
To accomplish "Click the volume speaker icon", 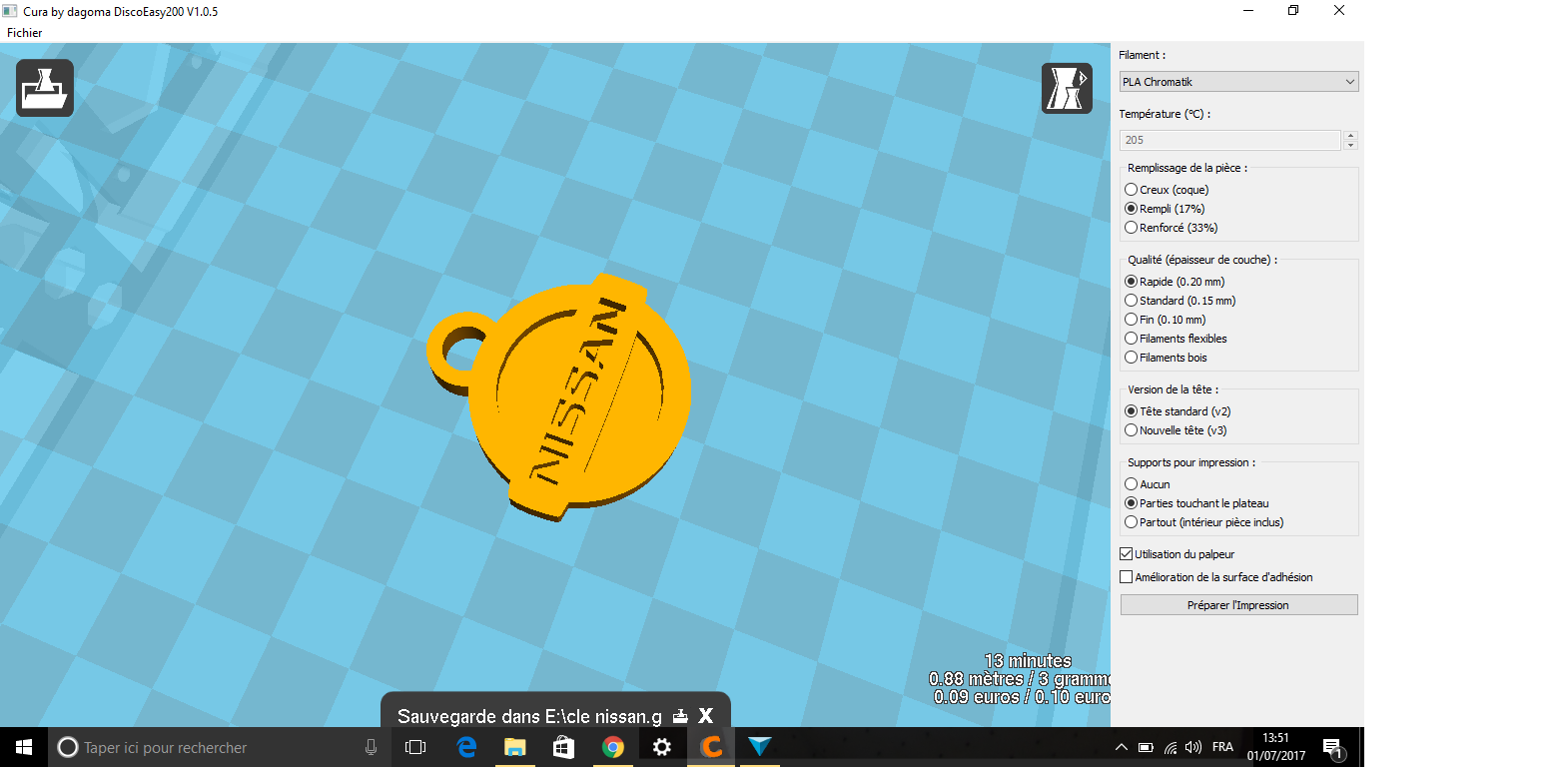I will 1193,747.
